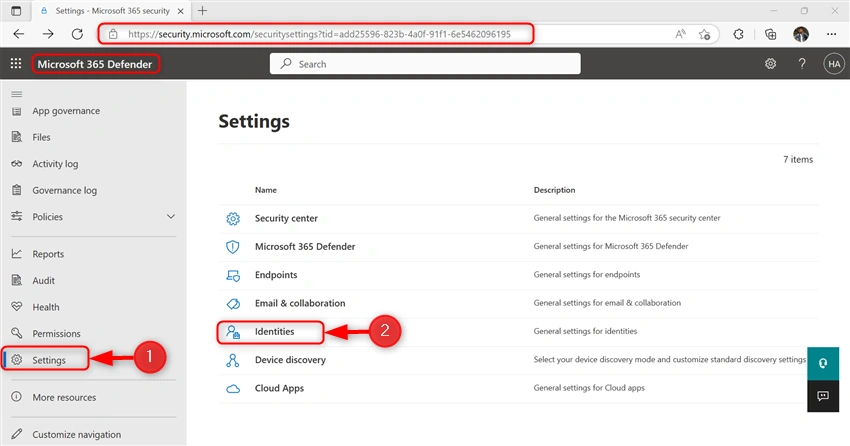Open the browser profile picture
Screen dimensions: 850x446
point(801,34)
